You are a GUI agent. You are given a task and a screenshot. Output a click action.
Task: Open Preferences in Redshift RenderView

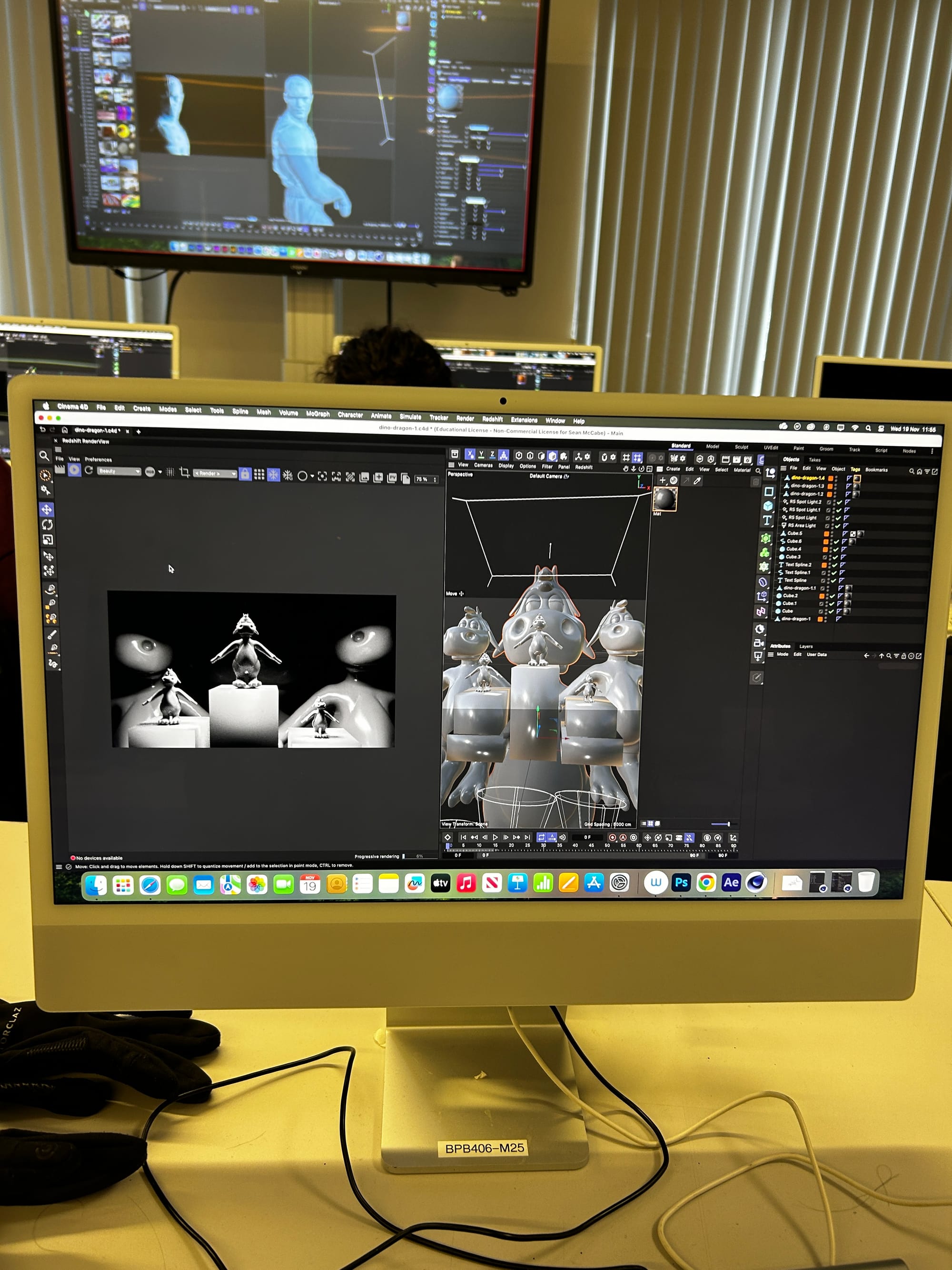[98, 460]
